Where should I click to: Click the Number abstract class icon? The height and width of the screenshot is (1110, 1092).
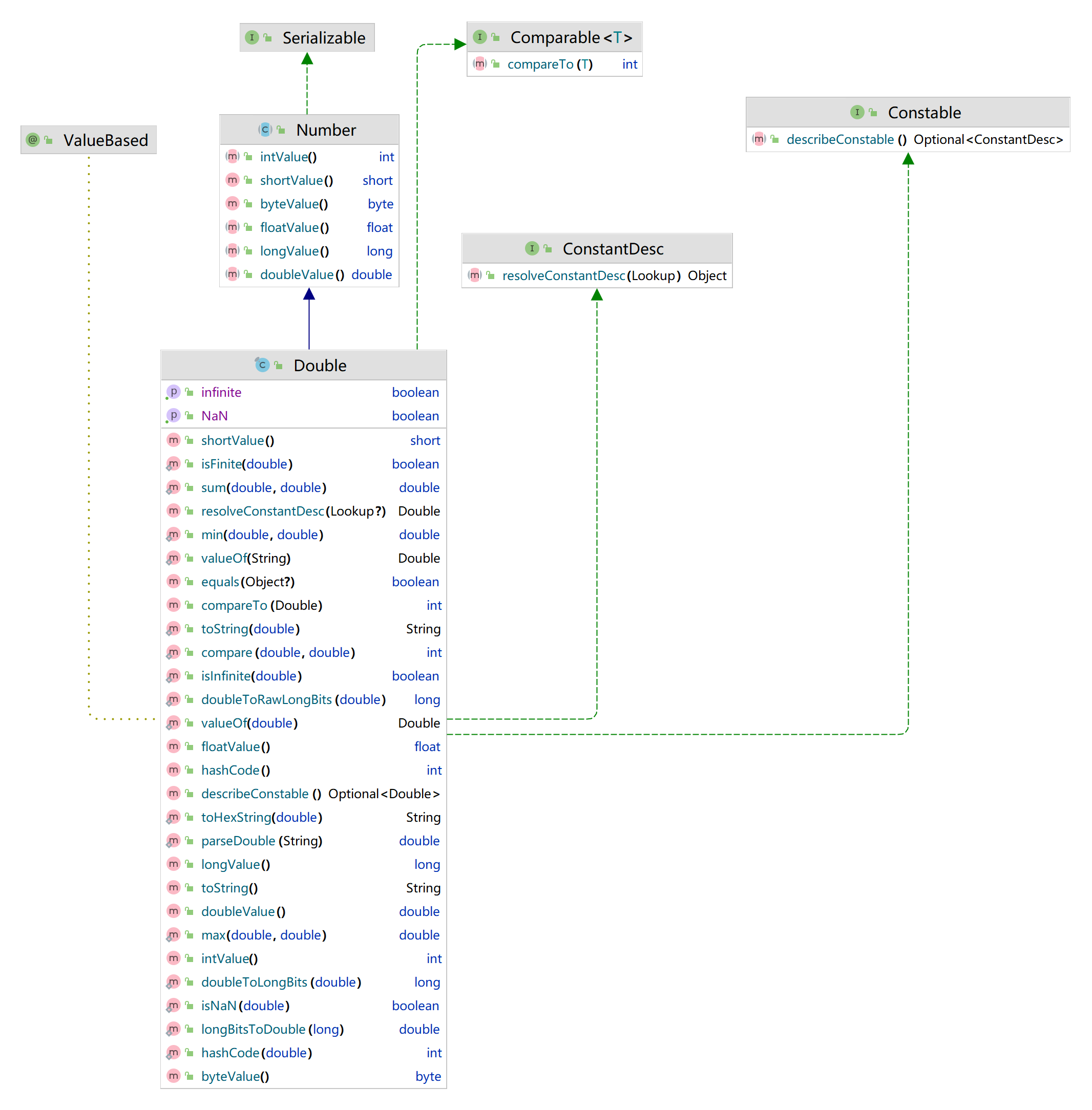point(265,130)
